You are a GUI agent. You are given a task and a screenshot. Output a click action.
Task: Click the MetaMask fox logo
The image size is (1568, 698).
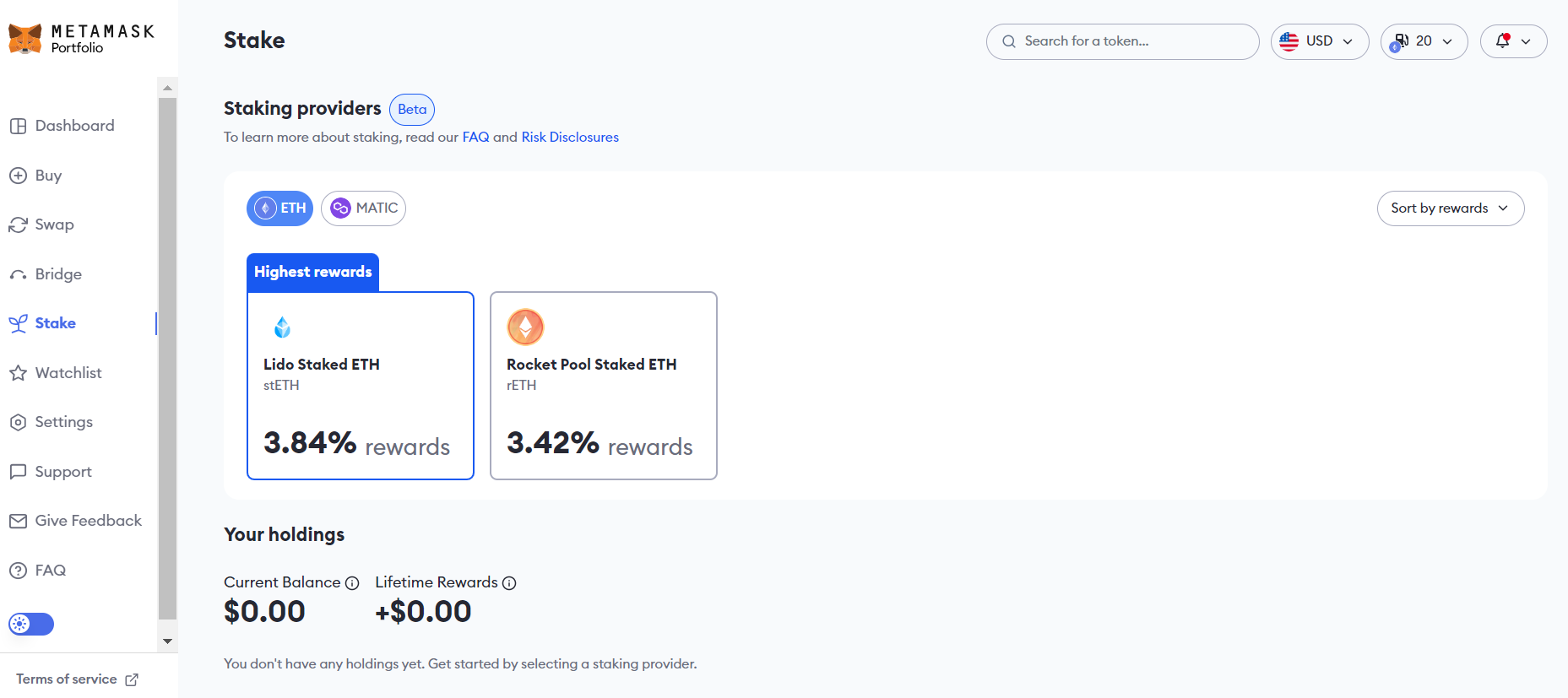point(24,39)
